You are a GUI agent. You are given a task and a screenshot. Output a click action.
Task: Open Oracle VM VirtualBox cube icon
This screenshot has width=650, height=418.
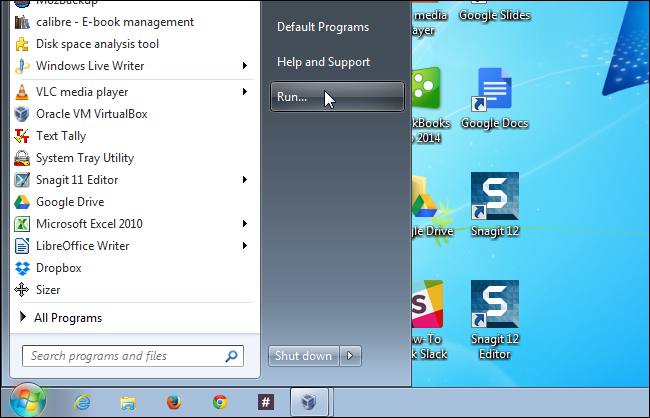click(22, 114)
